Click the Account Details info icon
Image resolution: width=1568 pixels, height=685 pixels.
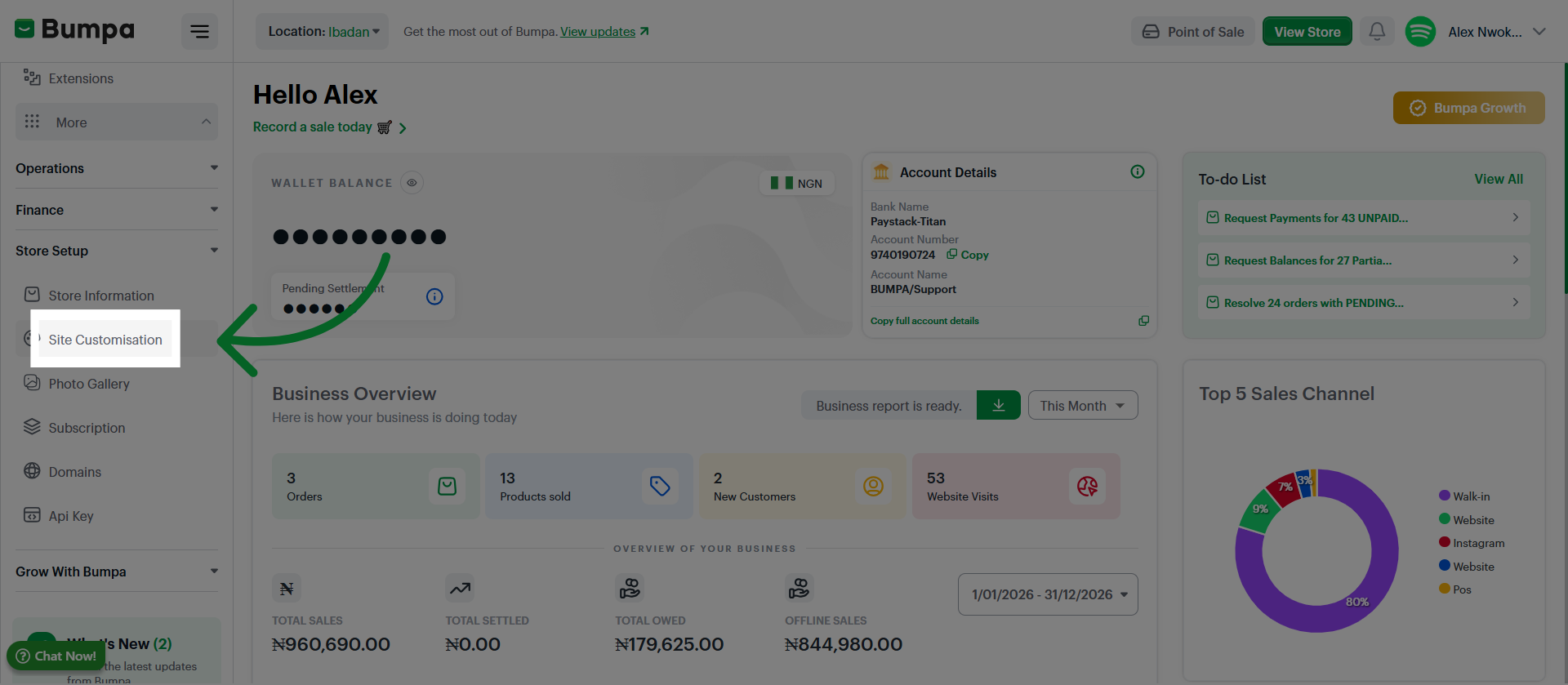[x=1138, y=171]
